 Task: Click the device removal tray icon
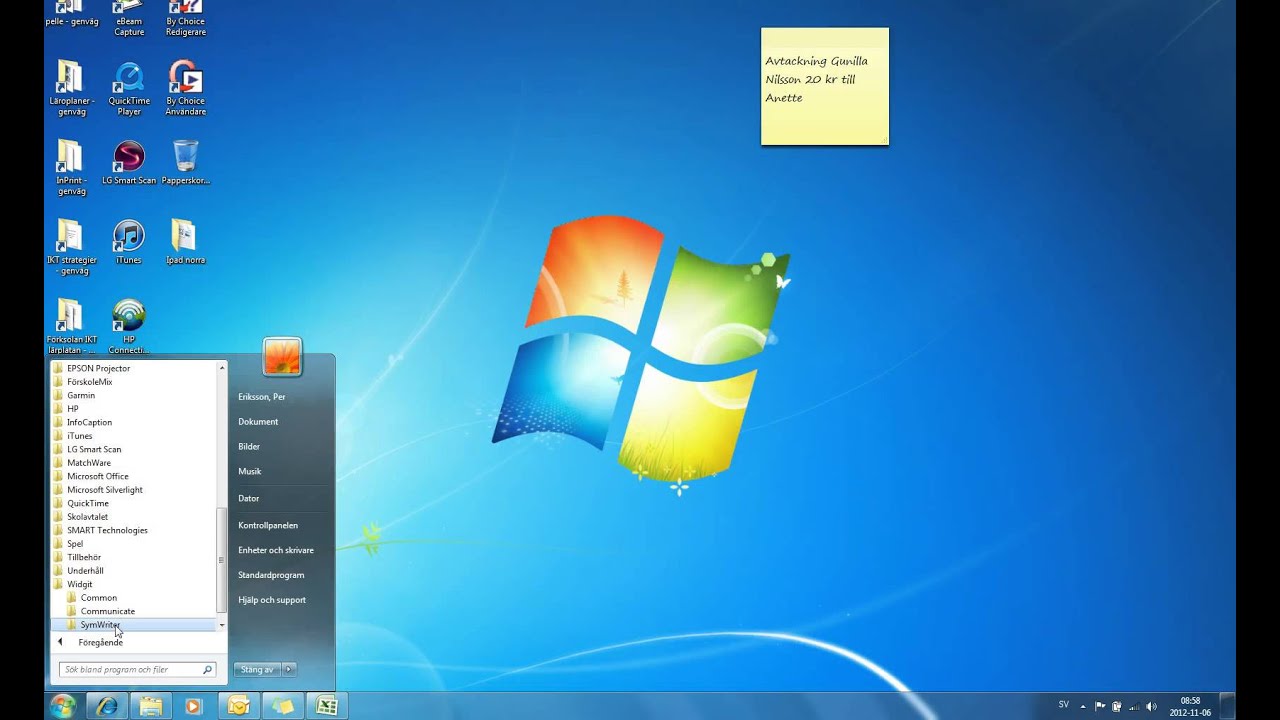point(1117,706)
